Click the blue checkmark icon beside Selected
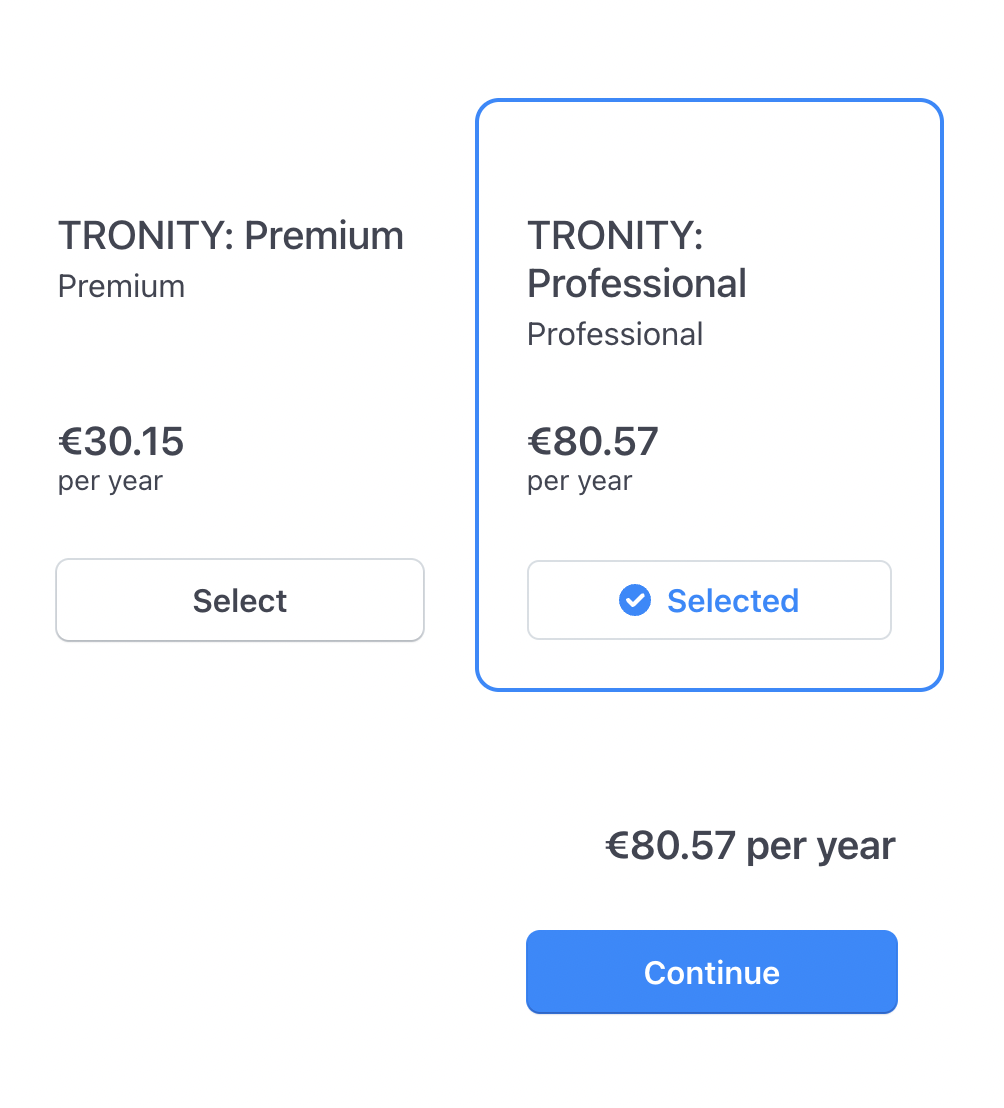1004x1108 pixels. [x=634, y=601]
